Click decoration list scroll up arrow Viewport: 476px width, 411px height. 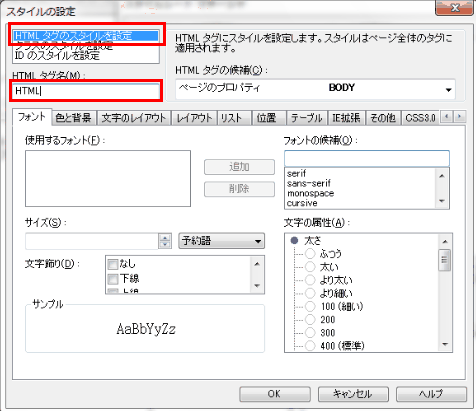click(x=257, y=264)
